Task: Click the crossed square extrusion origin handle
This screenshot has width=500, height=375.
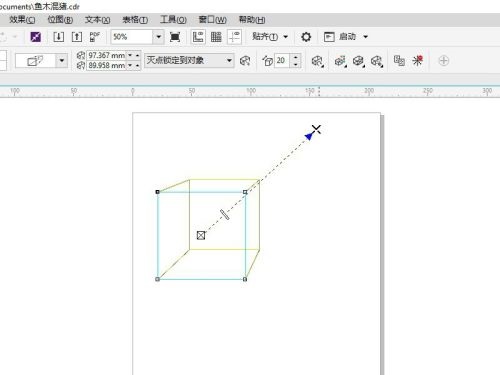Action: (201, 235)
